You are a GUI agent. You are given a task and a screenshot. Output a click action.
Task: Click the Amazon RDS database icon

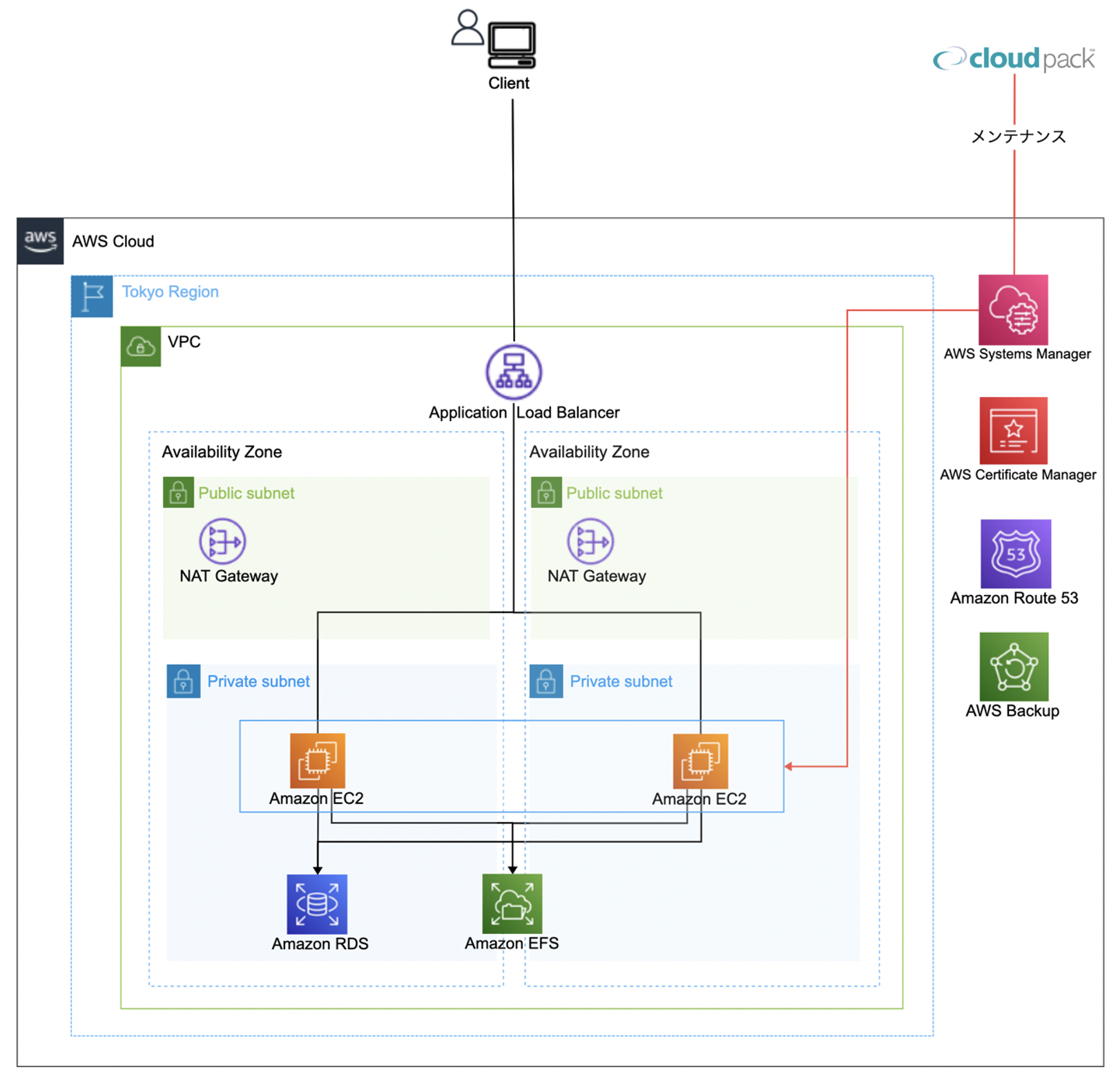pos(317,904)
